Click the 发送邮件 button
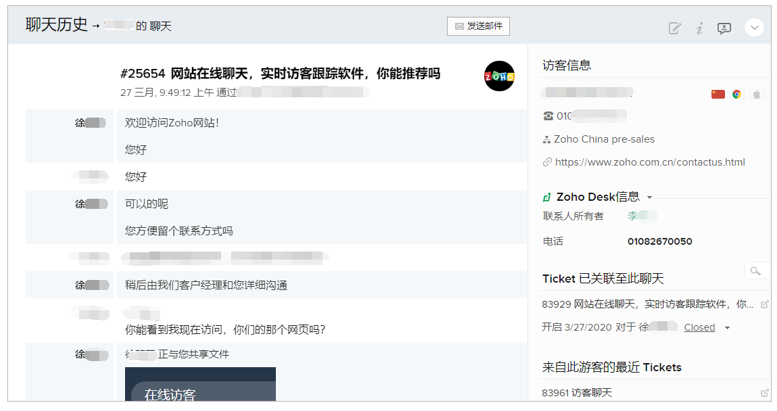777x411 pixels. coord(478,26)
